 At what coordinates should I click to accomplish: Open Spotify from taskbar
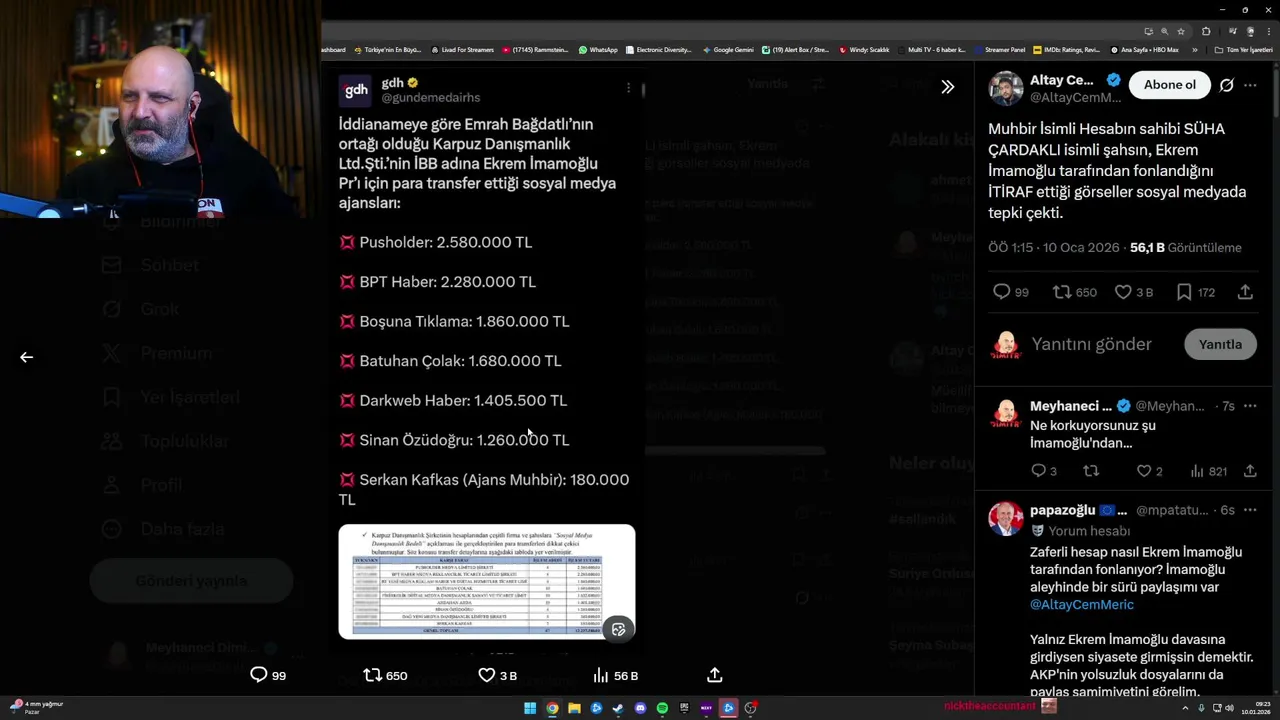(662, 708)
